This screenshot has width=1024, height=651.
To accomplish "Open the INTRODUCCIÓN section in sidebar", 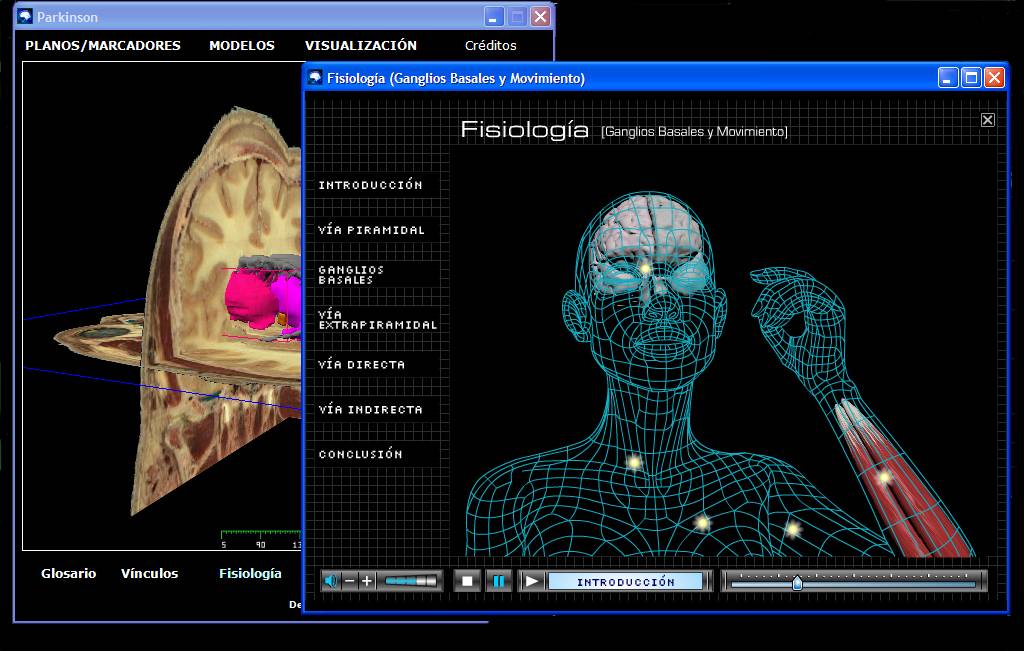I will tap(370, 185).
